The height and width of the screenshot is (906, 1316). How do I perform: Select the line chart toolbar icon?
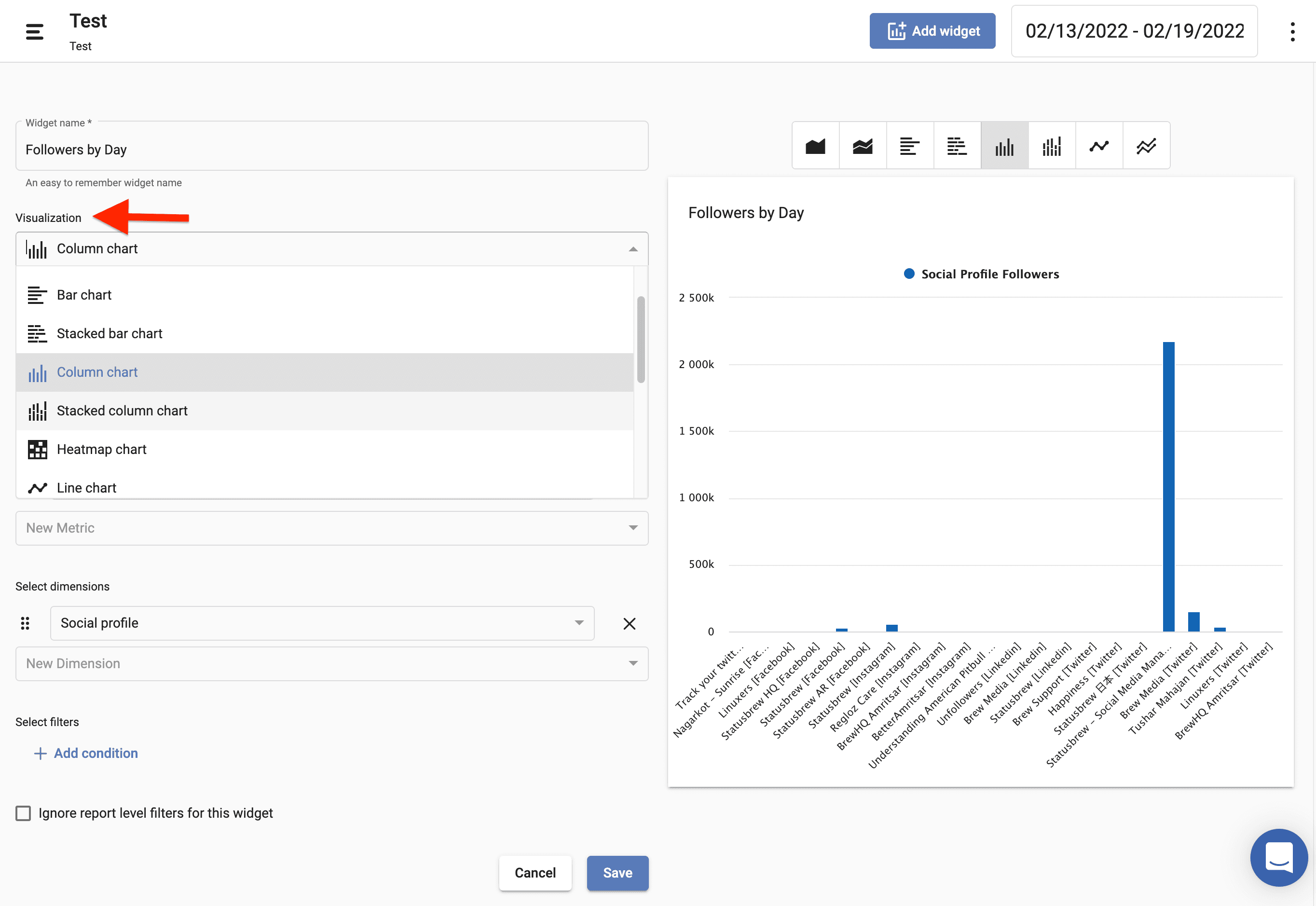tap(1098, 146)
